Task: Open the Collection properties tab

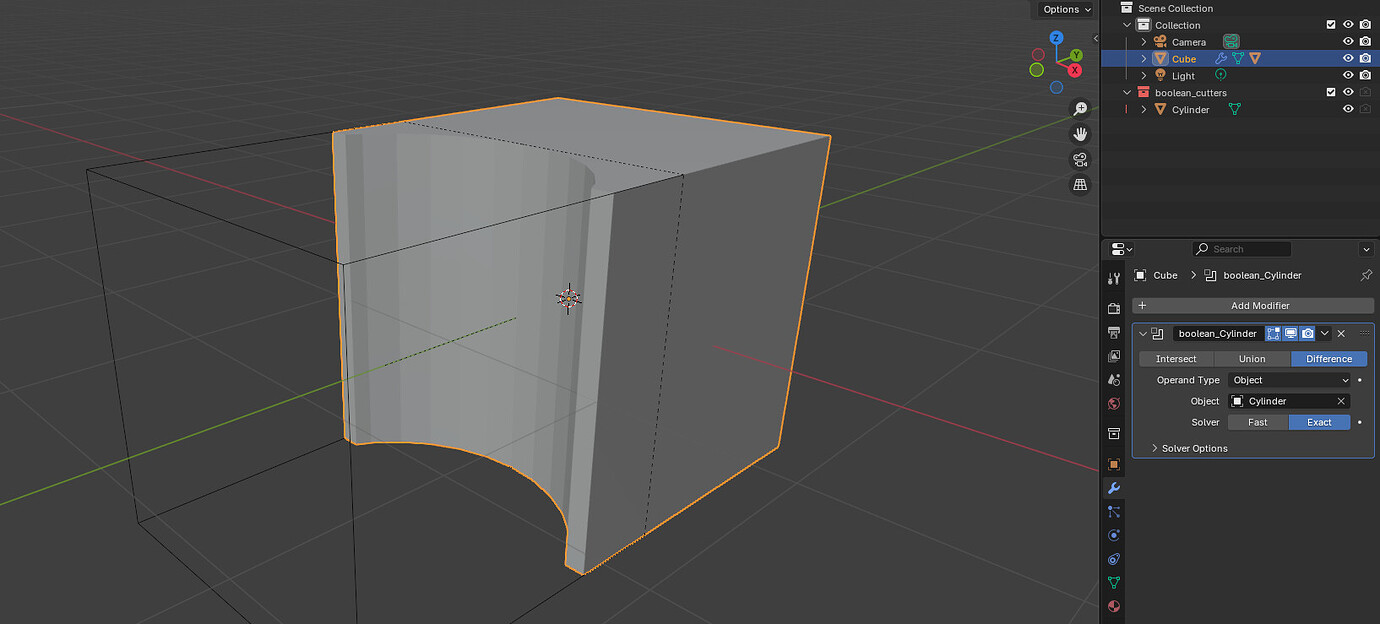Action: 1114,433
